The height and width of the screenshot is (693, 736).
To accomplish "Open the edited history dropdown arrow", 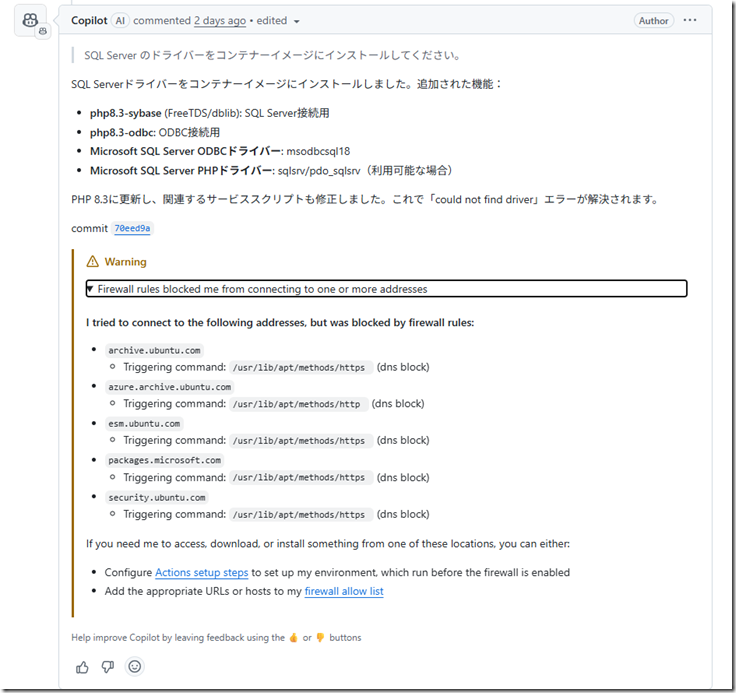I will click(296, 21).
